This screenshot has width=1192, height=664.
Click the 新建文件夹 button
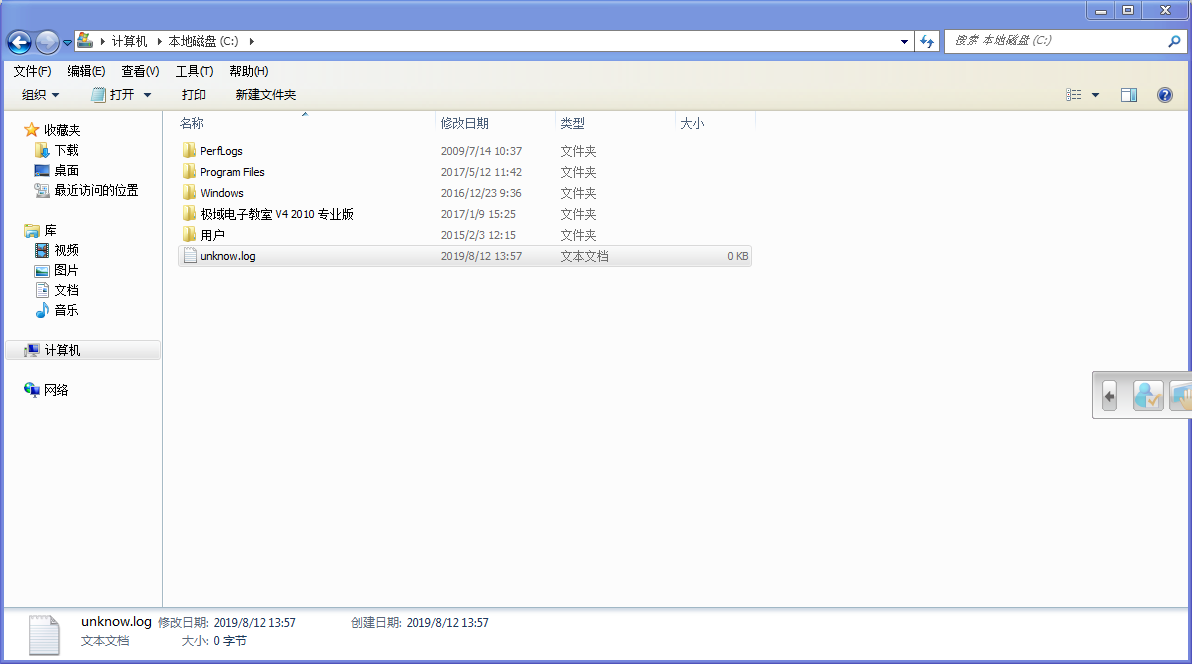(x=265, y=95)
